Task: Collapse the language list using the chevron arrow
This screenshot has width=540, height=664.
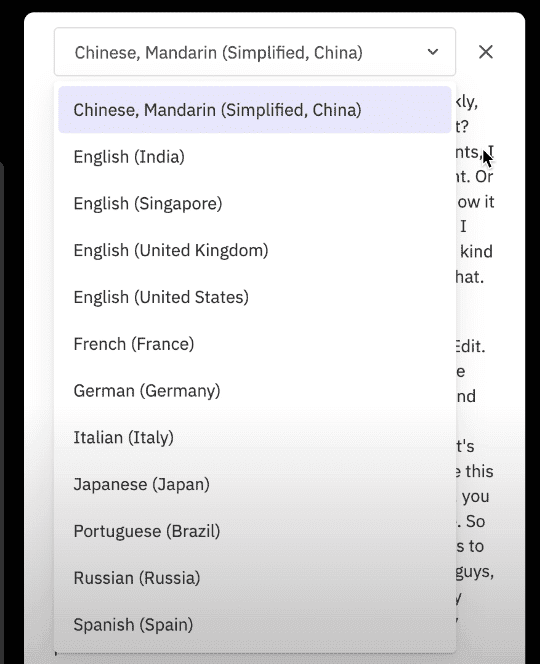Action: 432,52
